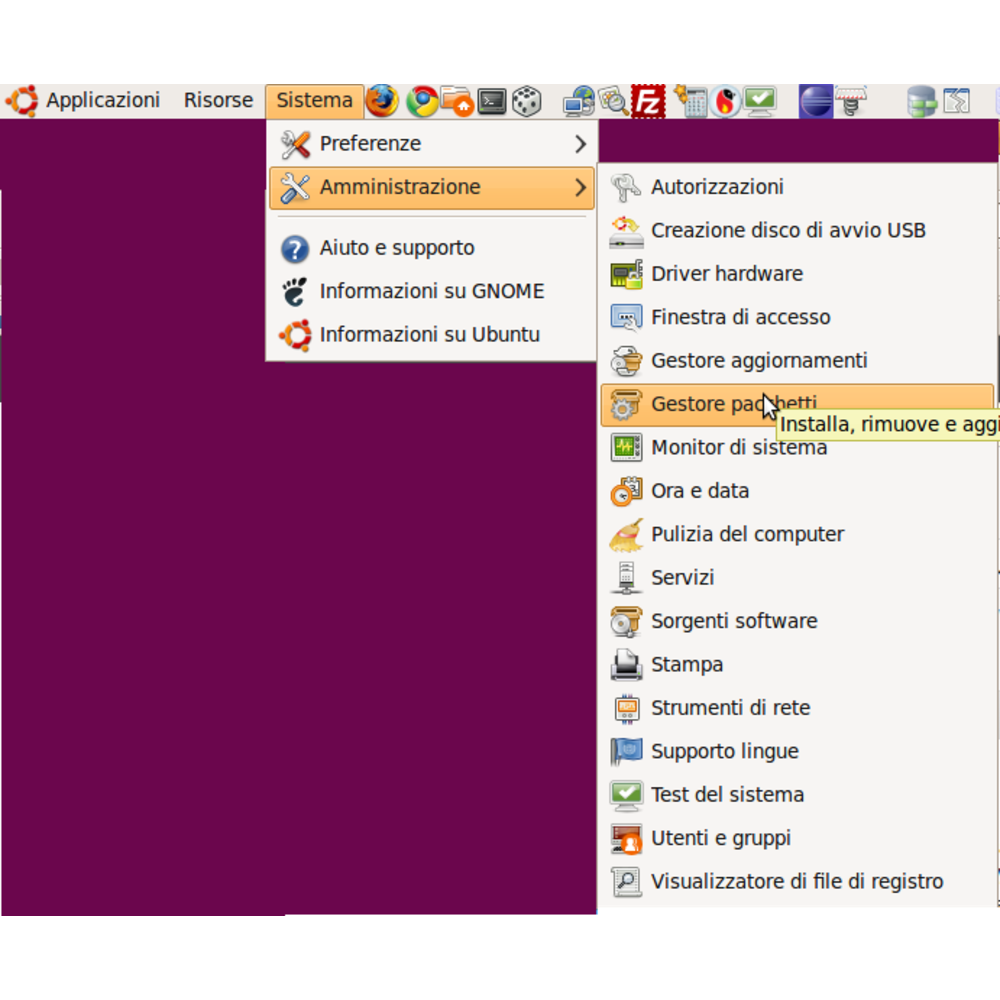
Task: Choose Utenti e gruppi entry
Action: (x=720, y=838)
